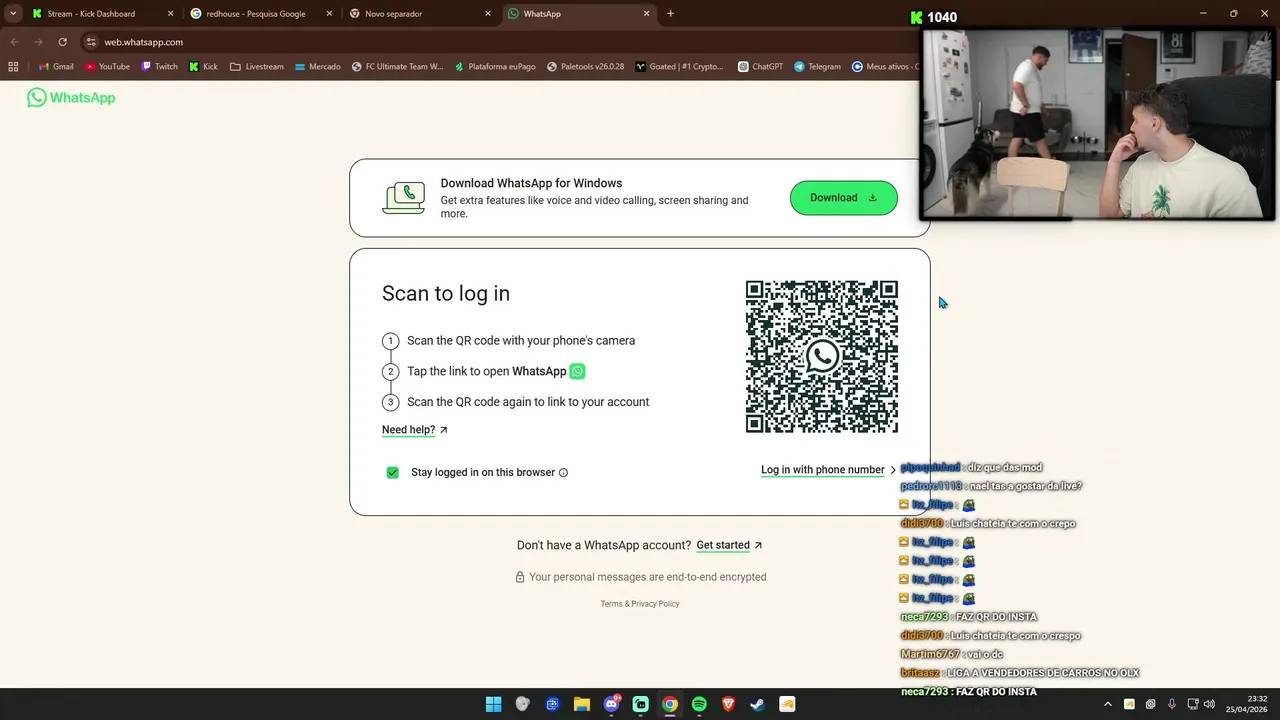Open Chrome in the taskbar
The height and width of the screenshot is (720, 1280).
670,704
